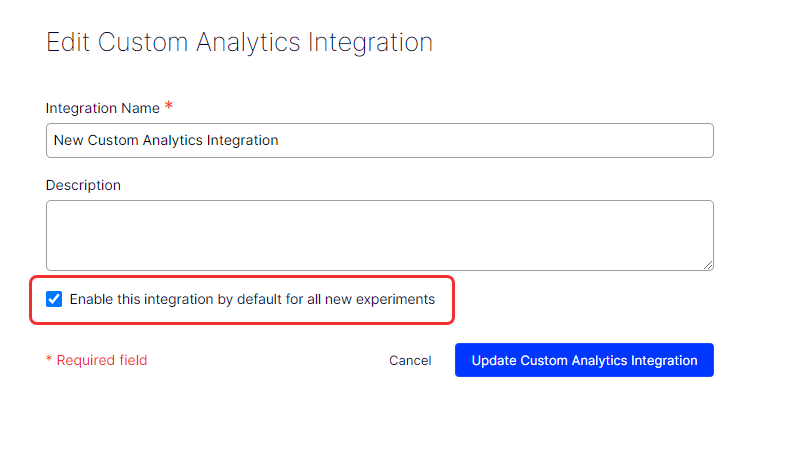Viewport: 790px width, 453px height.
Task: Click the red asterisk beside Integration Name
Action: click(x=169, y=106)
